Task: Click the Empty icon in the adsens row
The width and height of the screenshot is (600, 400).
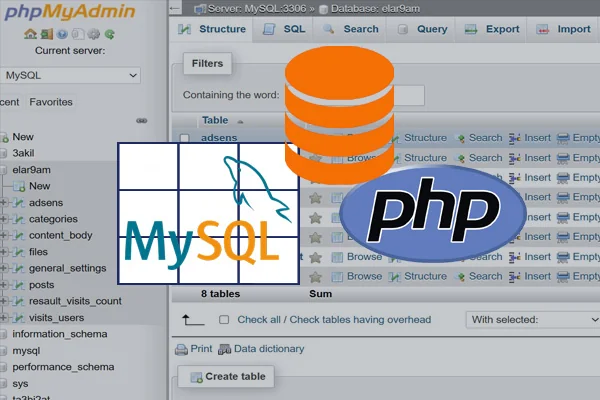Action: point(563,138)
